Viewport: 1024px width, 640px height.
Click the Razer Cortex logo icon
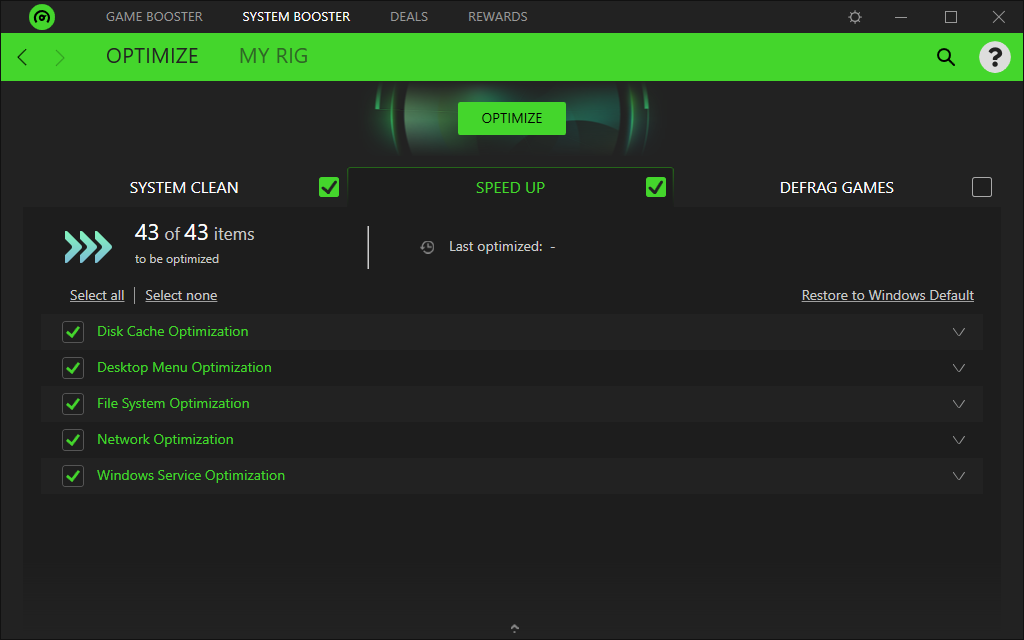(42, 17)
